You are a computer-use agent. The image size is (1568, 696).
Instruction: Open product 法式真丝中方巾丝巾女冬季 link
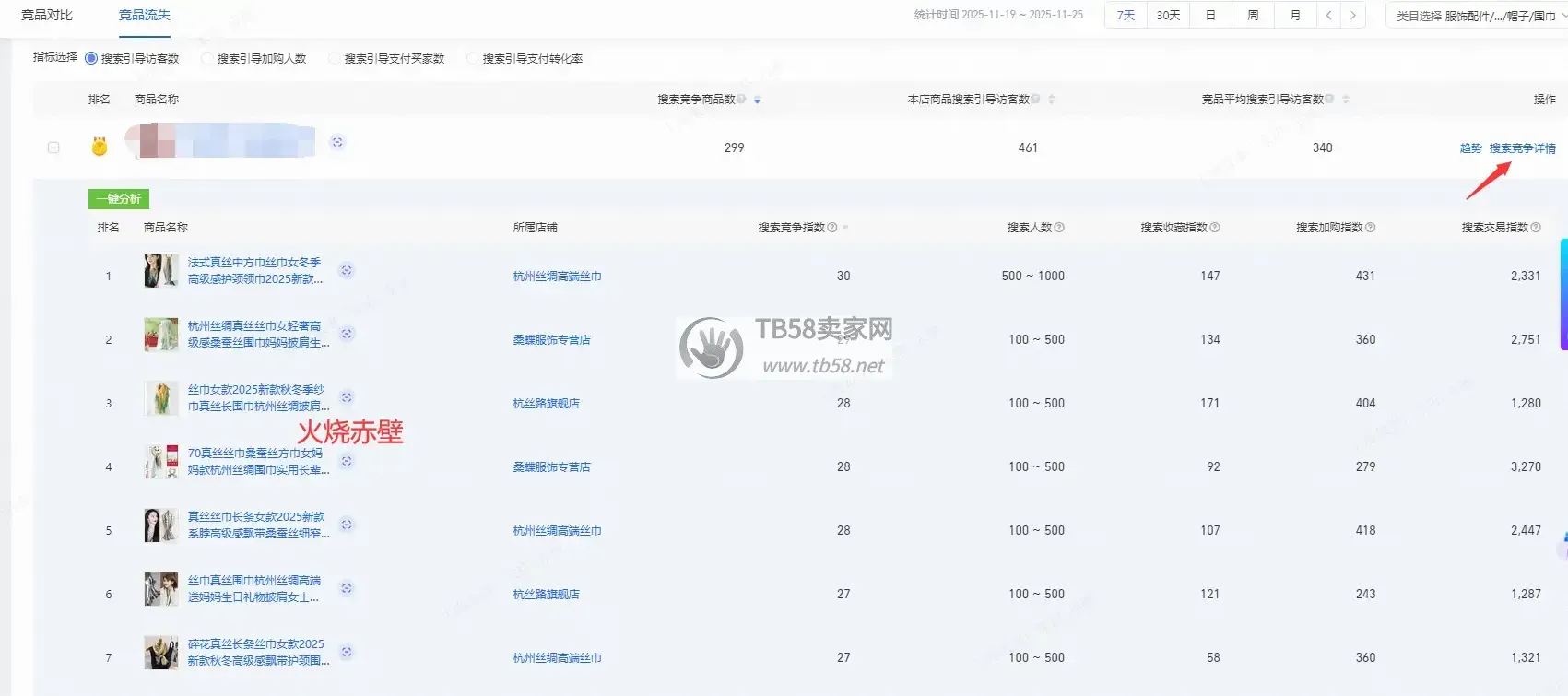[x=255, y=271]
